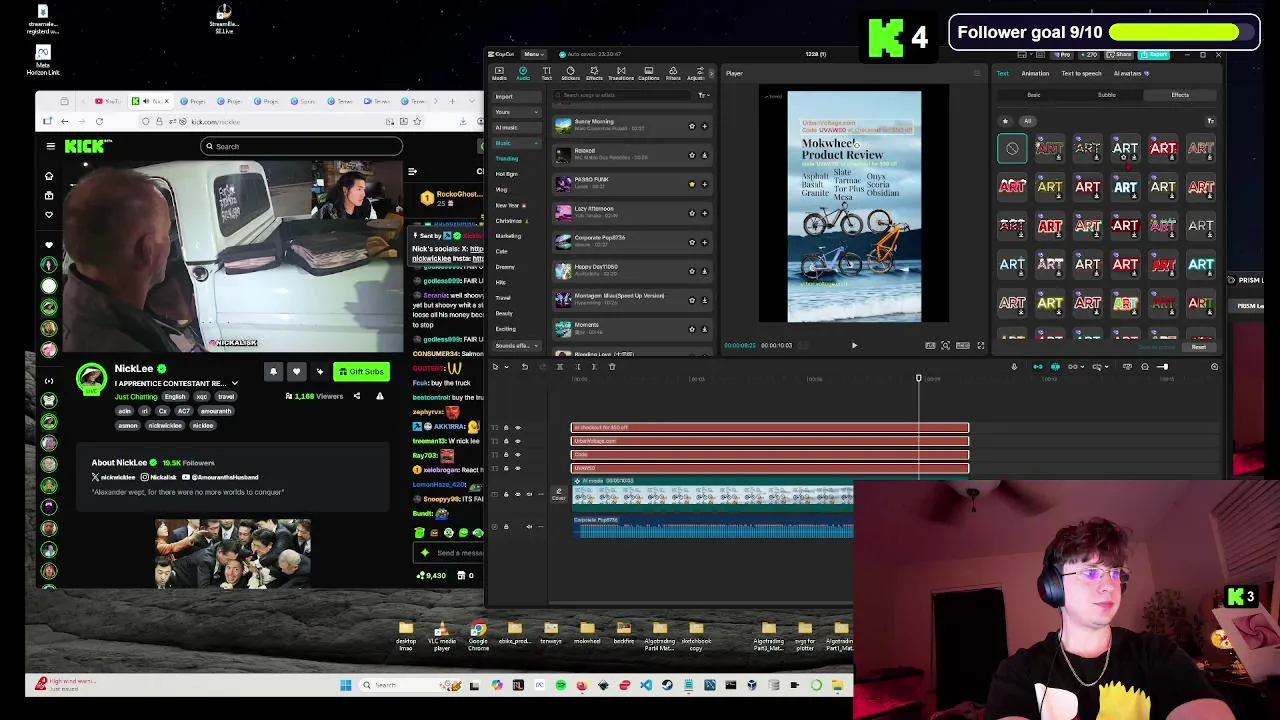Open the Text tool tab in CapCut toolbar

tap(547, 74)
